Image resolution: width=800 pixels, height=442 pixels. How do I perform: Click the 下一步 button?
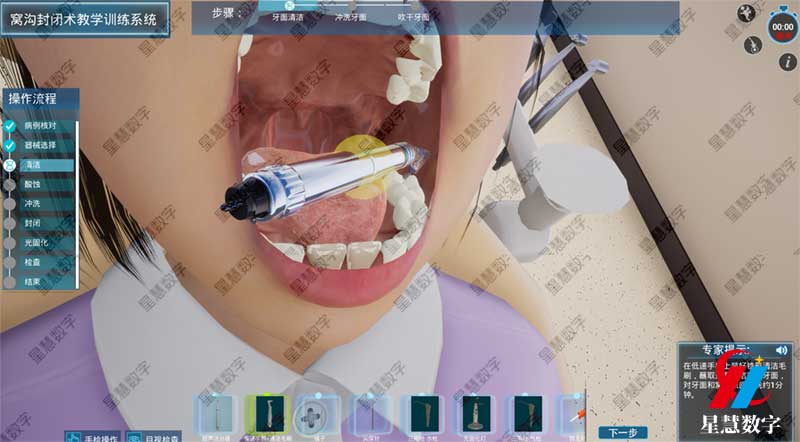pos(623,432)
